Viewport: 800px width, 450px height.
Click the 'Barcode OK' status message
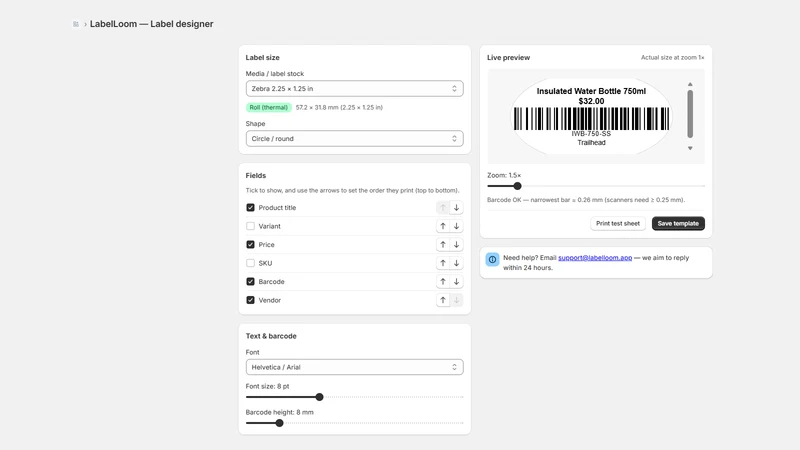[586, 200]
